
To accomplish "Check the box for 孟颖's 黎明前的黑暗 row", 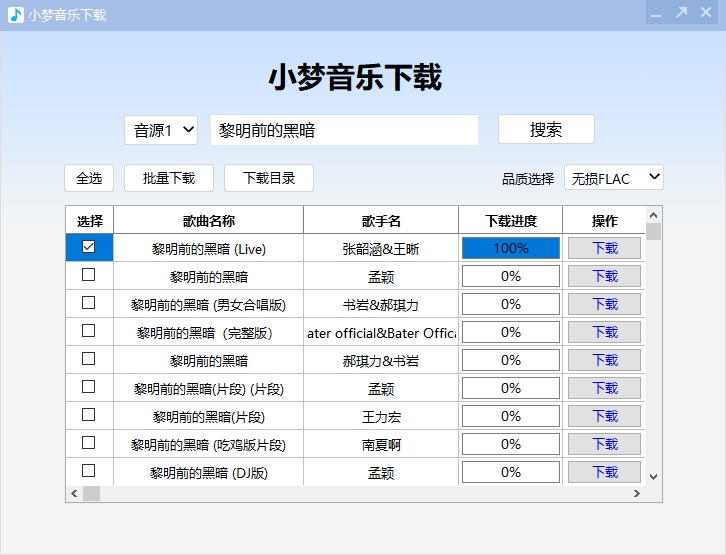I will (x=88, y=274).
